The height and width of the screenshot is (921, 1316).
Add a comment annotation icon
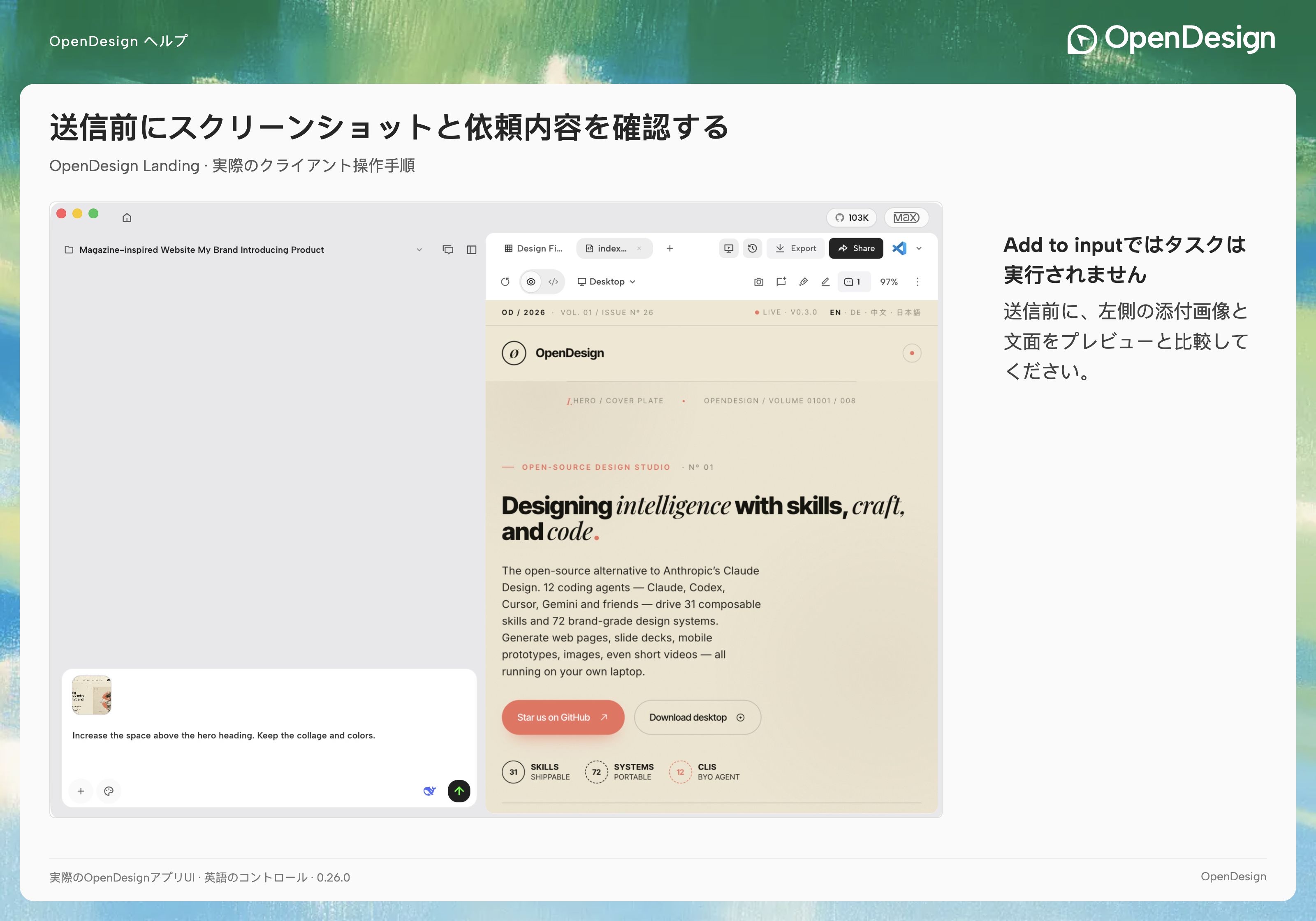[781, 282]
